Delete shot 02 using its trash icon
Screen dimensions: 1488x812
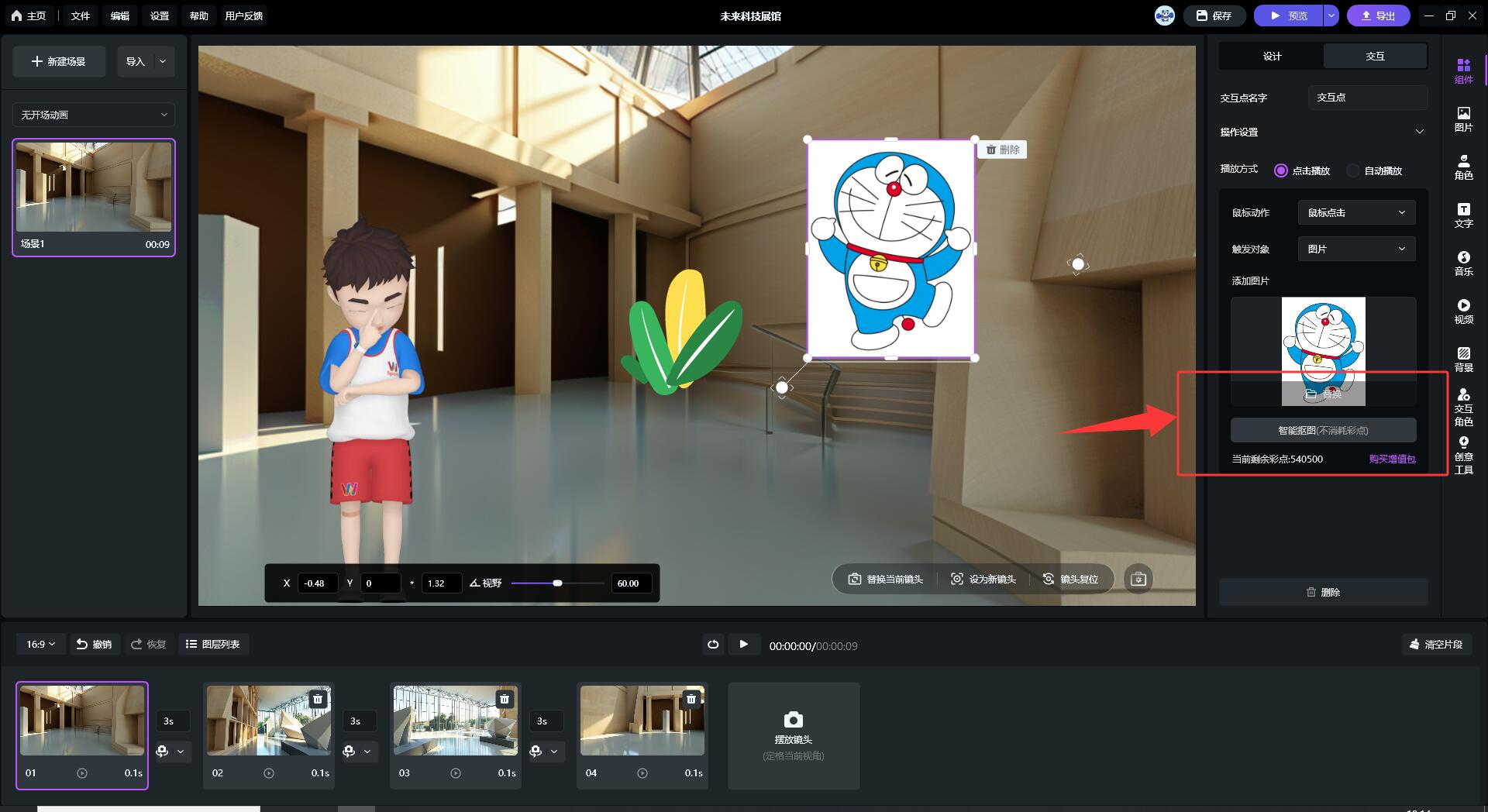pyautogui.click(x=318, y=699)
